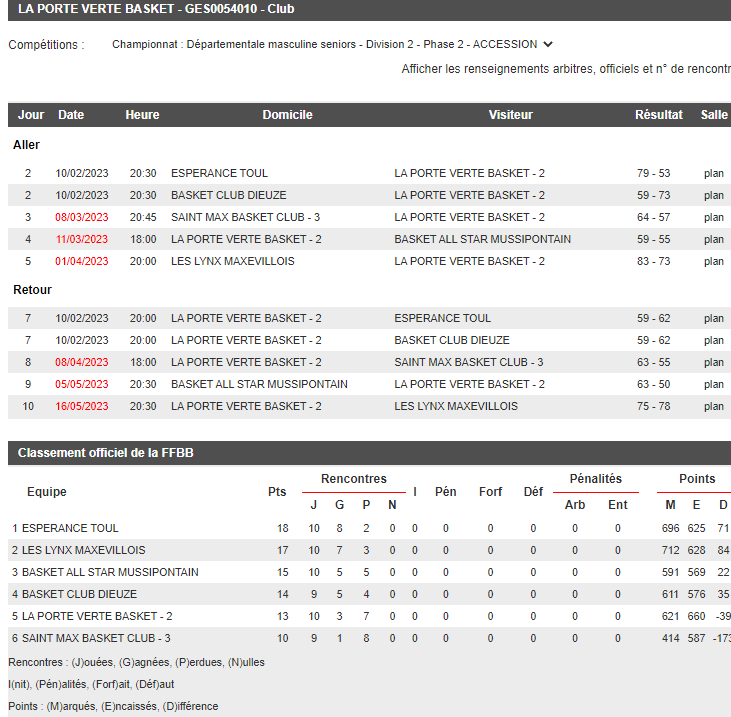The width and height of the screenshot is (731, 717).
Task: Open 'plan' link for 59 - 55 match
Action: [713, 239]
